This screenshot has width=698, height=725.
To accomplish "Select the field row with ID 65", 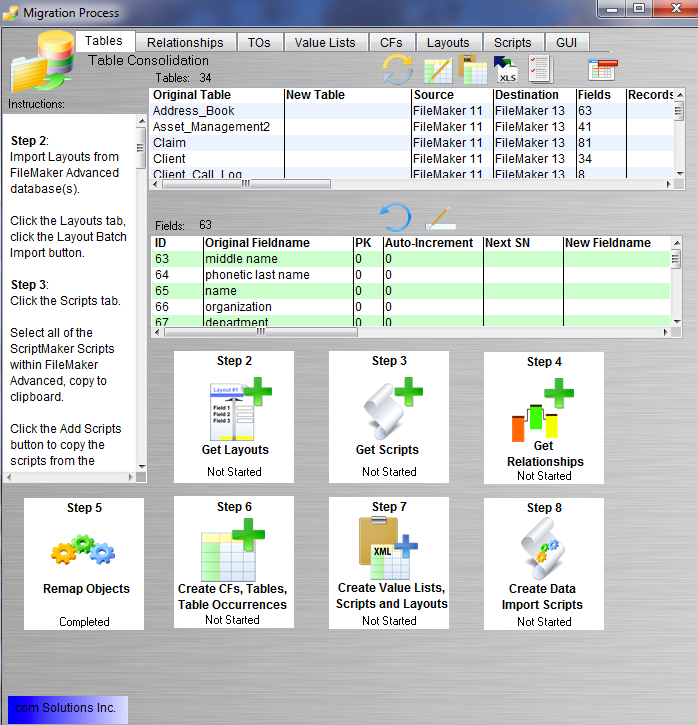I will tap(411, 291).
